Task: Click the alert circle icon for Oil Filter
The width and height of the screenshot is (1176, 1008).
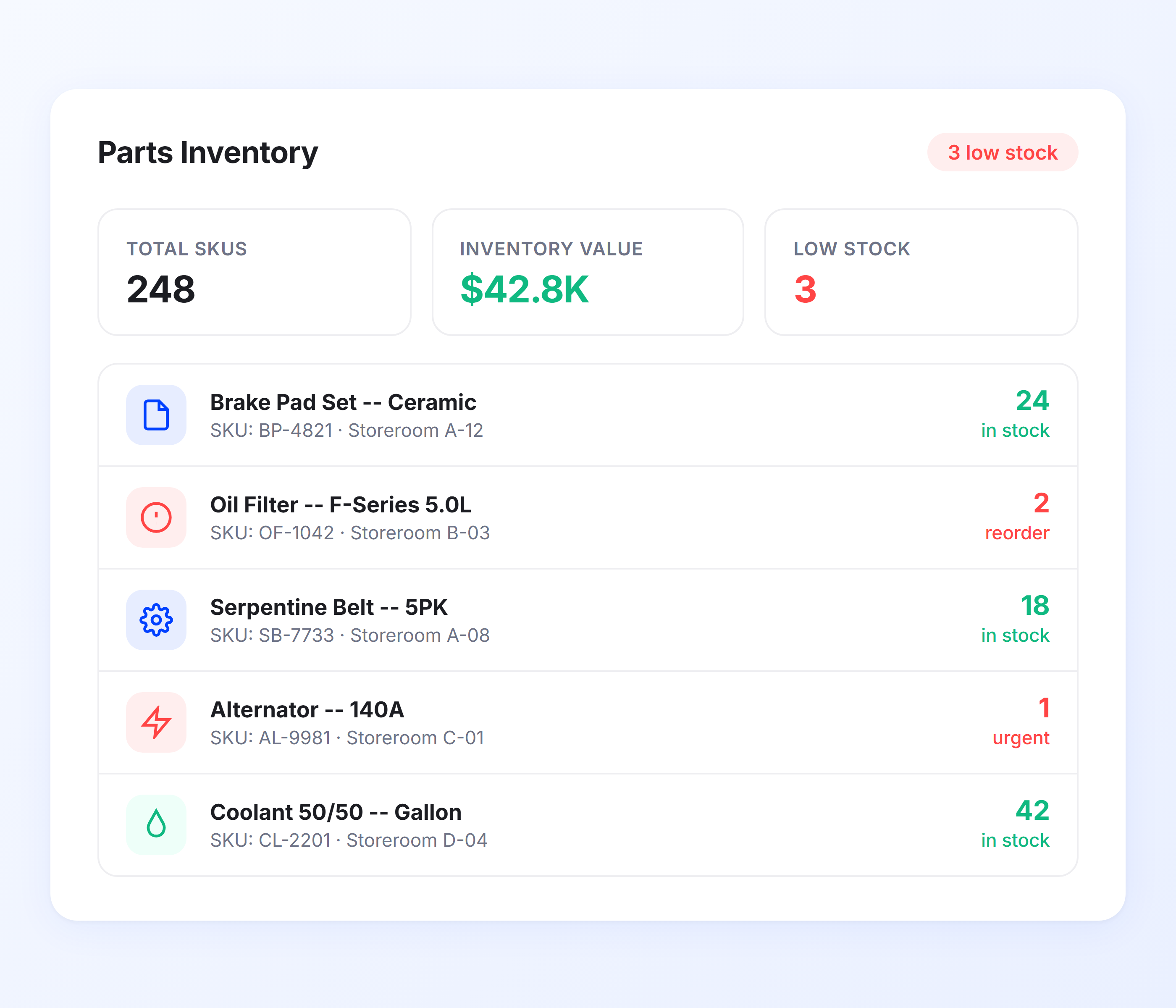Action: (x=156, y=517)
